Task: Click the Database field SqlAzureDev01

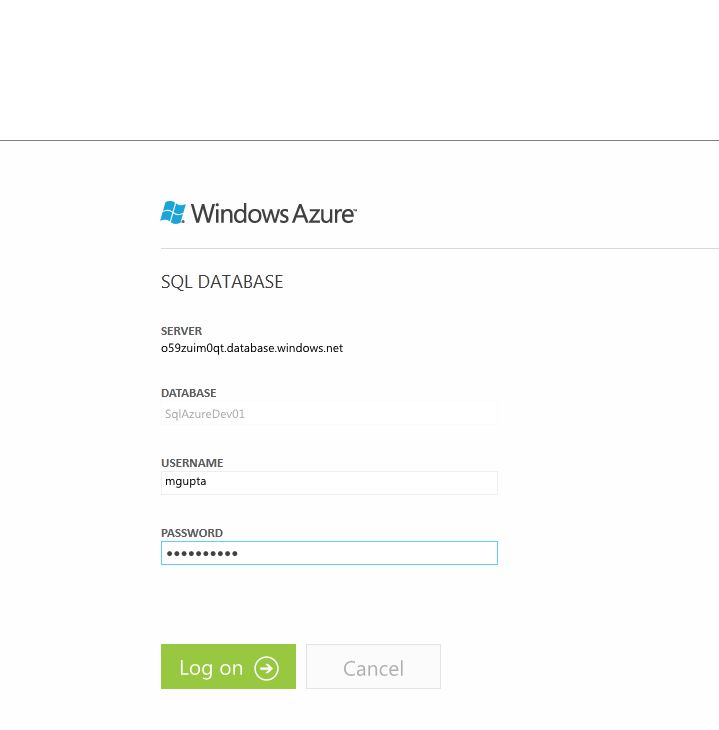Action: [x=329, y=413]
